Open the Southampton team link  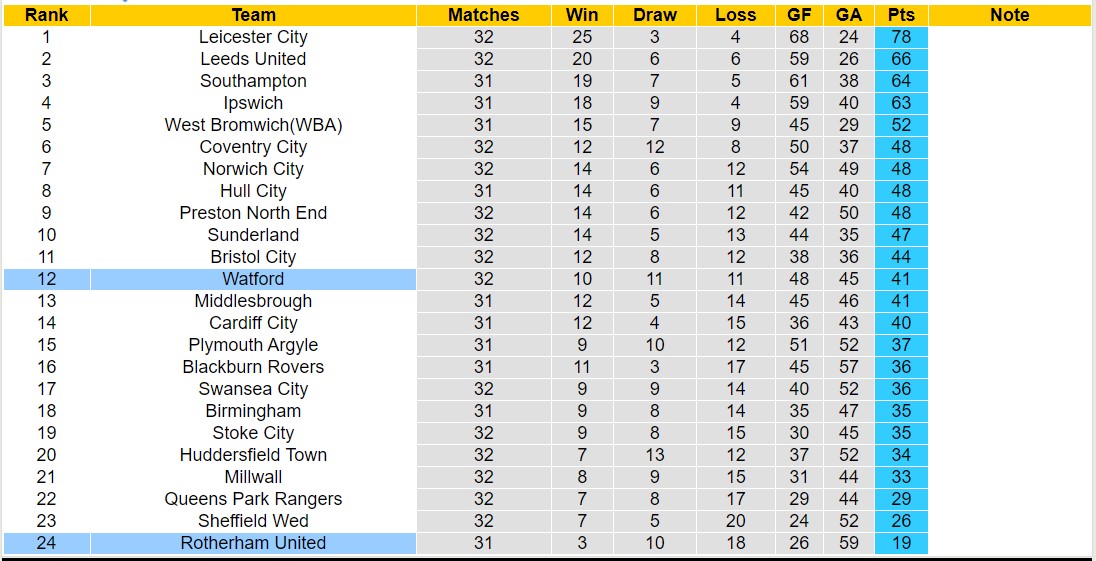tap(253, 81)
